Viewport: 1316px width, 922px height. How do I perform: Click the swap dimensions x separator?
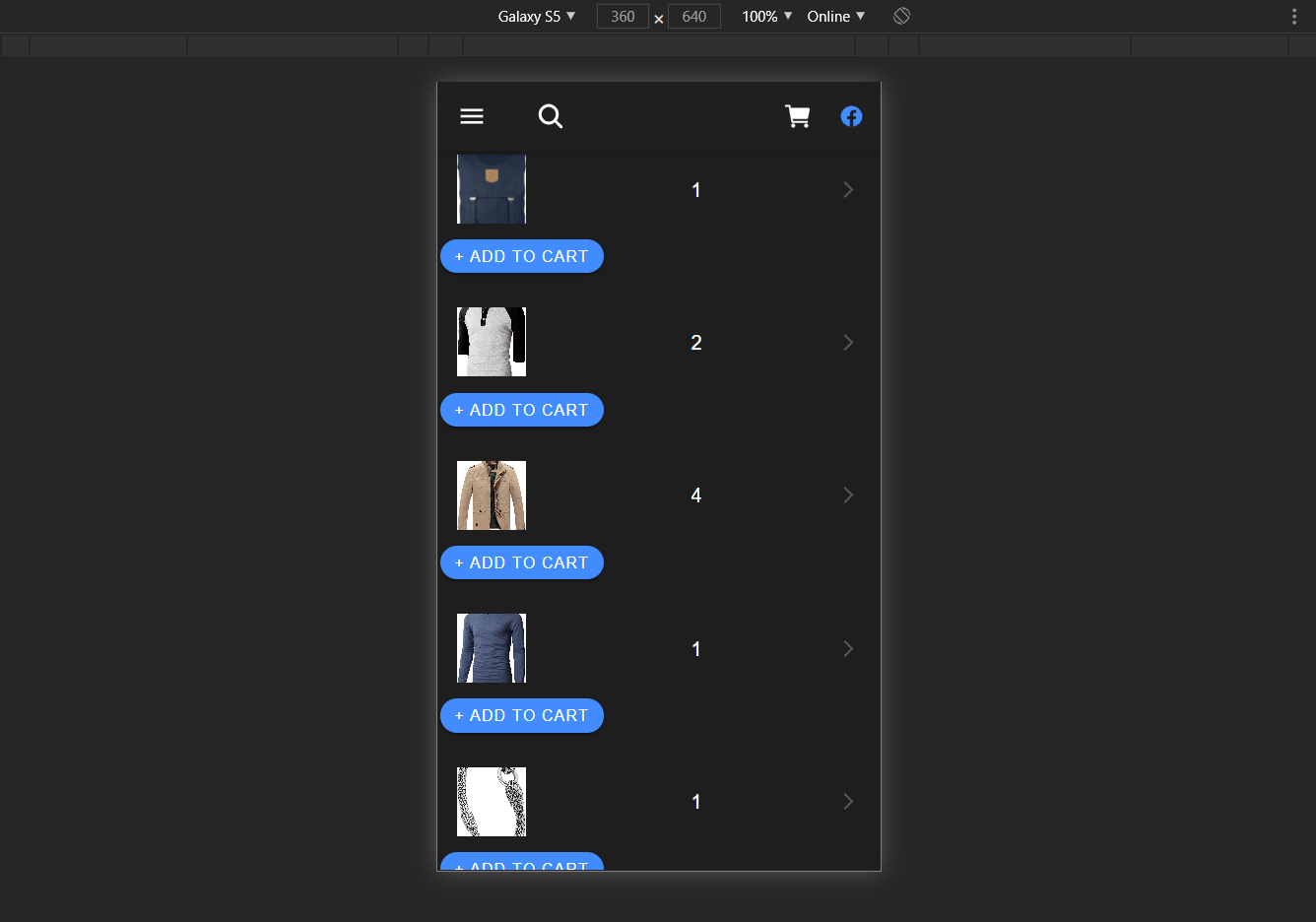(x=658, y=18)
